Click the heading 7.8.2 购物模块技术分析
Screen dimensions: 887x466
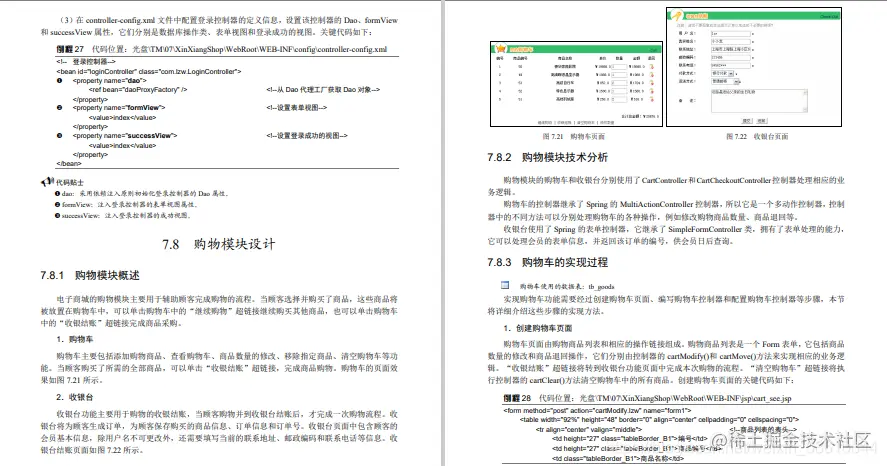click(548, 157)
